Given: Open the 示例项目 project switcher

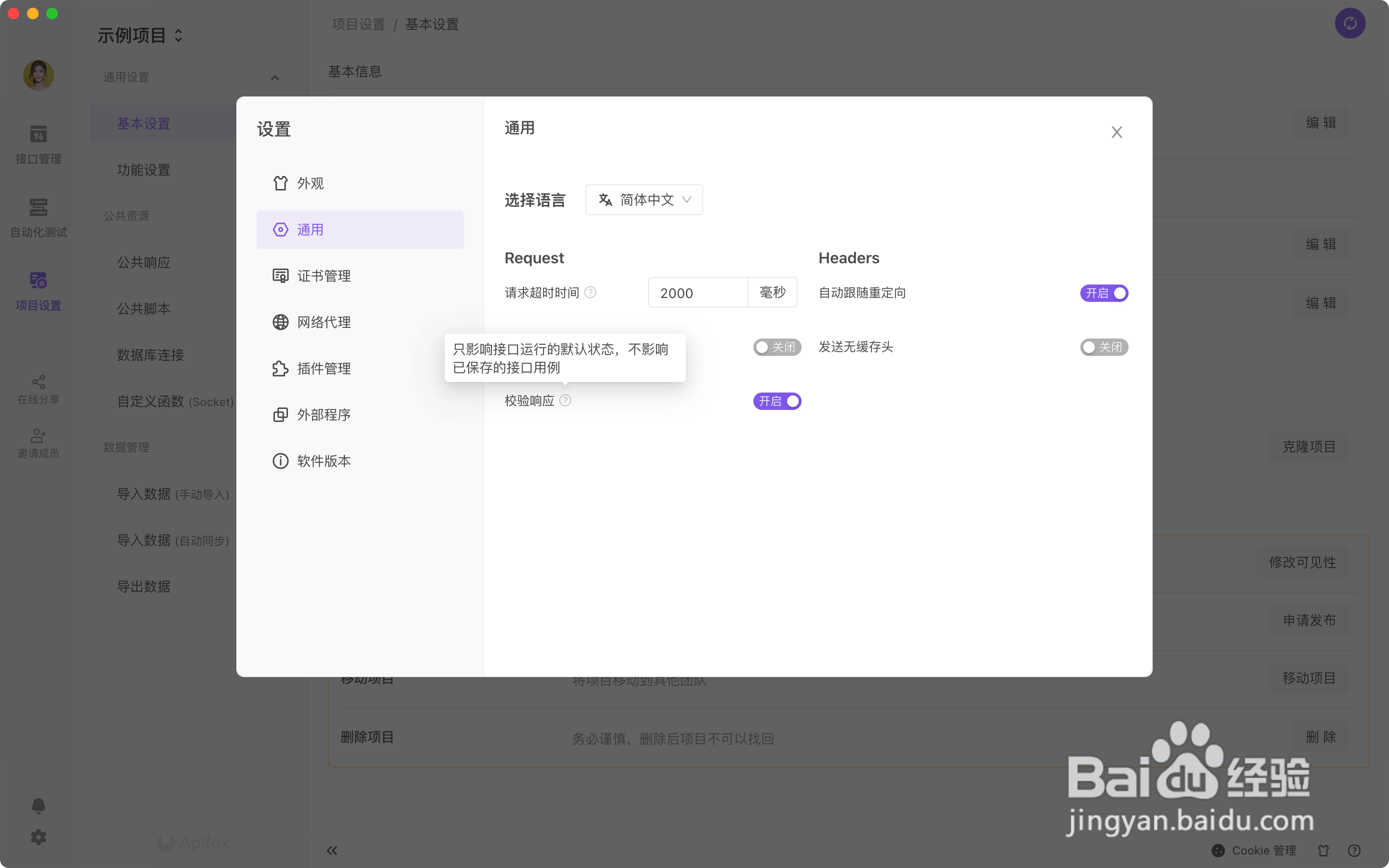Looking at the screenshot, I should (x=141, y=36).
